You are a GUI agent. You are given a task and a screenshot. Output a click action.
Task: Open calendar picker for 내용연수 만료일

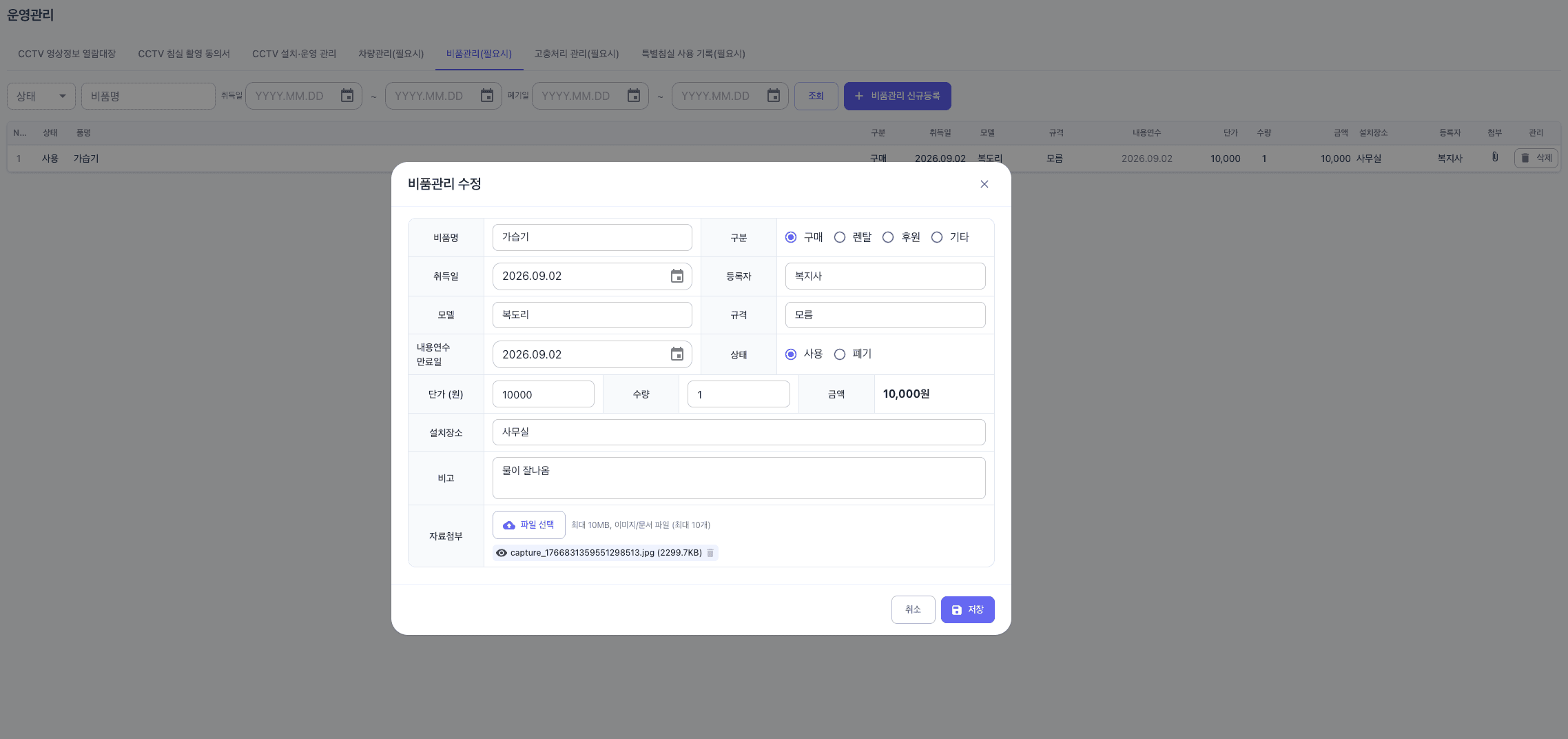click(677, 354)
